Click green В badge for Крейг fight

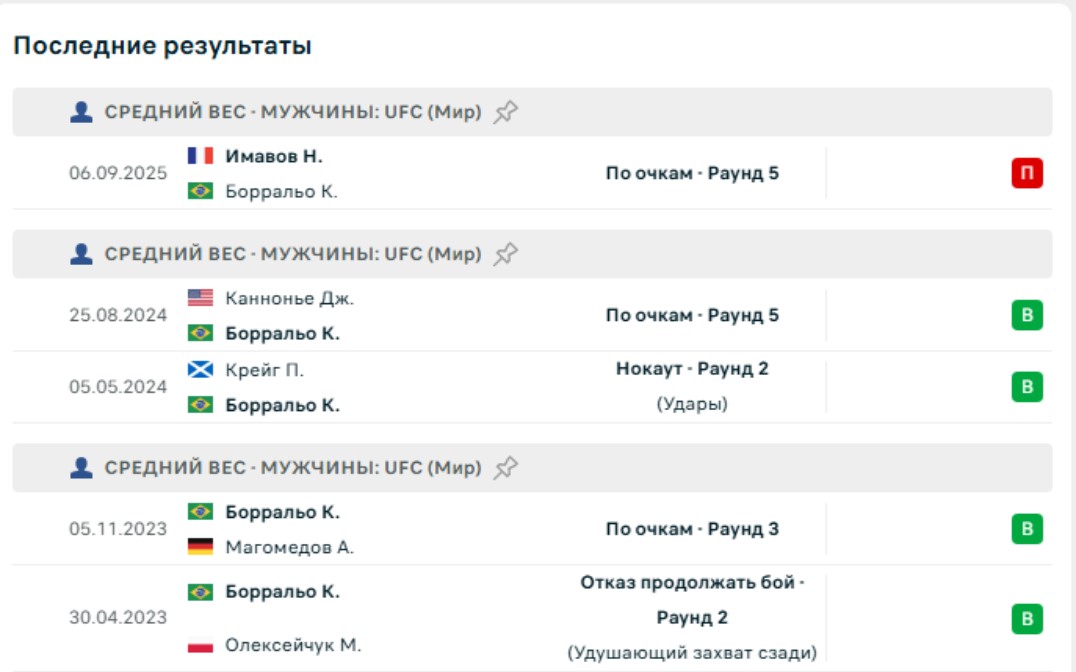1027,387
